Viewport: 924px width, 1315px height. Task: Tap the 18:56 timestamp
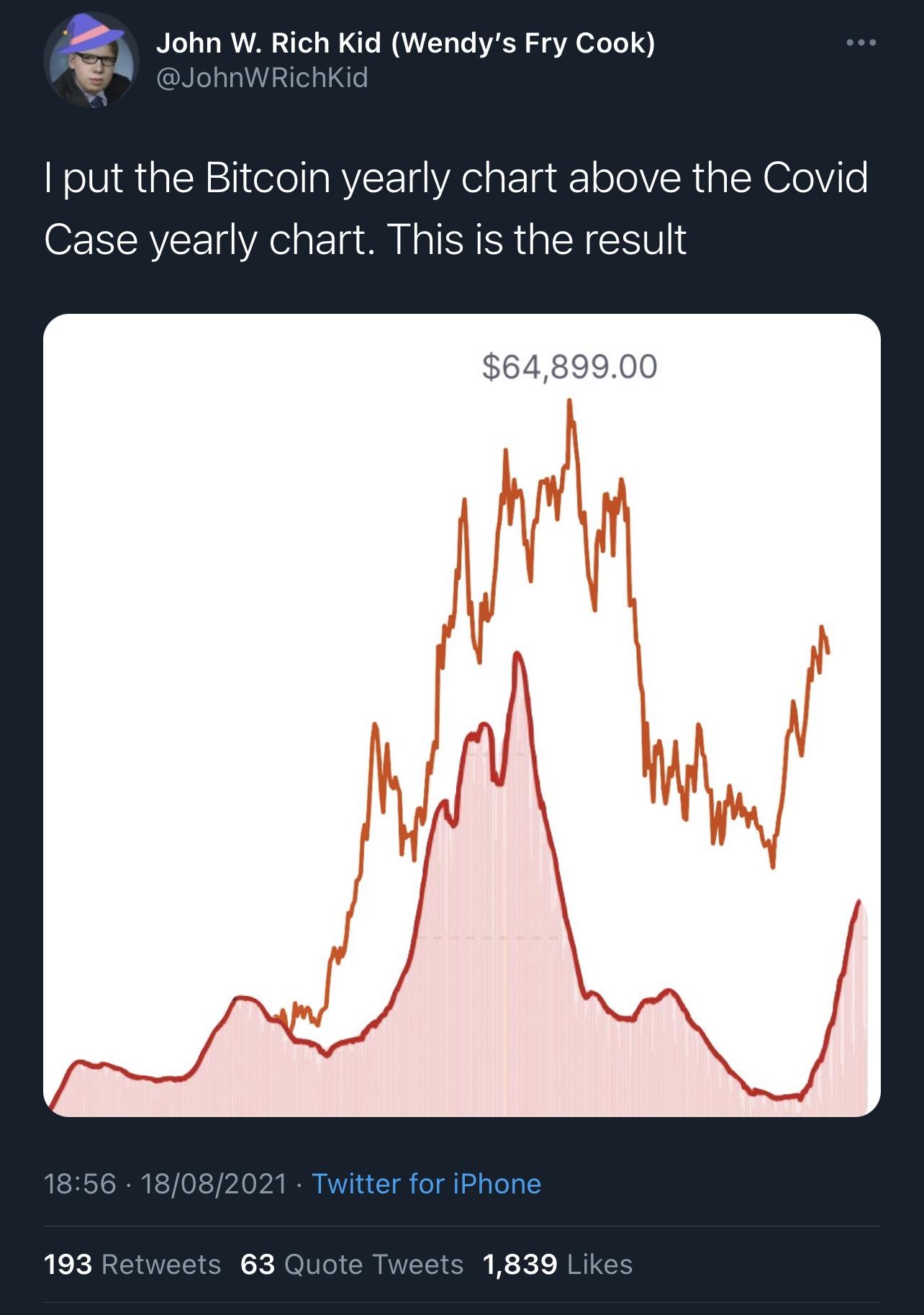(x=80, y=1183)
